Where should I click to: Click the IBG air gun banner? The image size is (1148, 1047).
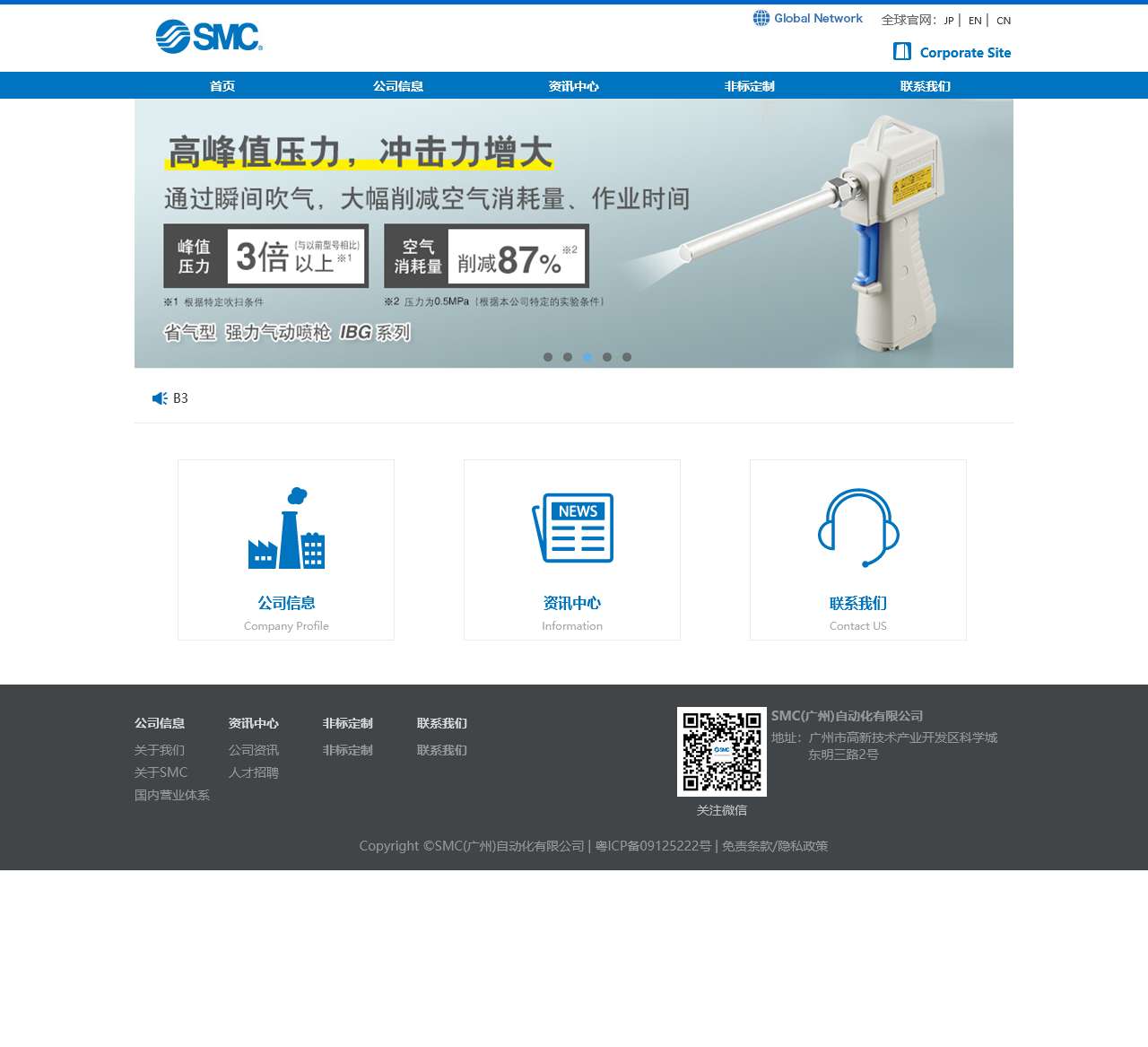tap(574, 233)
